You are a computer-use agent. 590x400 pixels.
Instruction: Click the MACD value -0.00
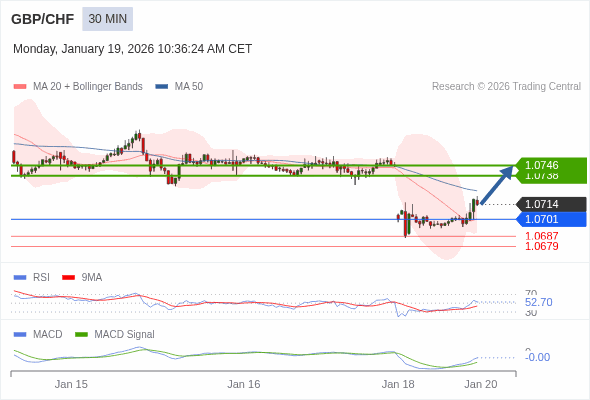pos(537,357)
